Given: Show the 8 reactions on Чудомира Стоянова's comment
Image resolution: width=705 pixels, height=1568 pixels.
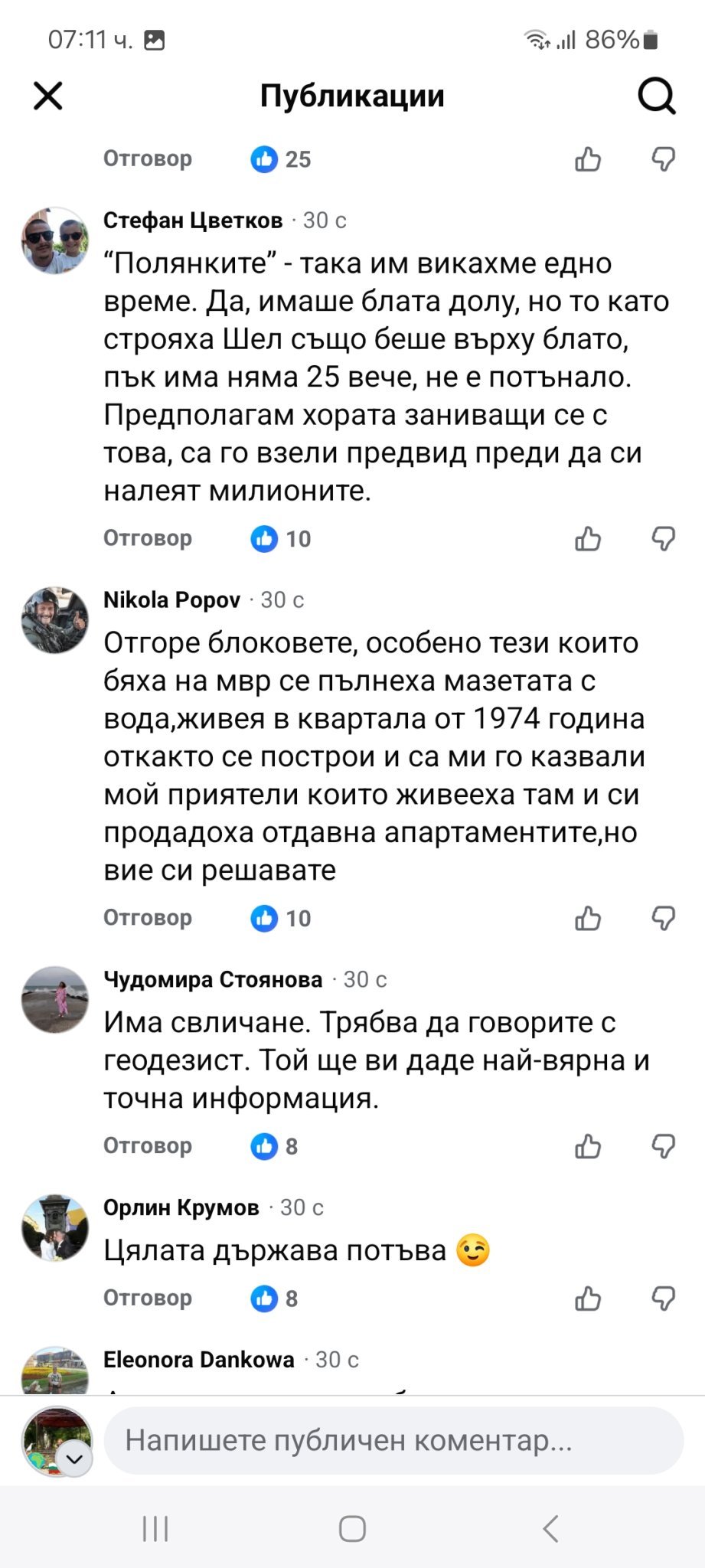Looking at the screenshot, I should pos(275,1146).
